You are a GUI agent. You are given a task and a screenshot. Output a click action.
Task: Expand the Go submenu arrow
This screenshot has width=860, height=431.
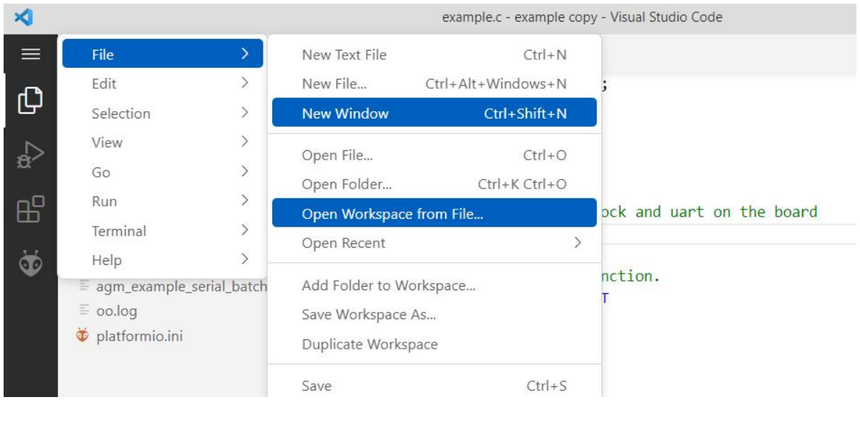[245, 172]
